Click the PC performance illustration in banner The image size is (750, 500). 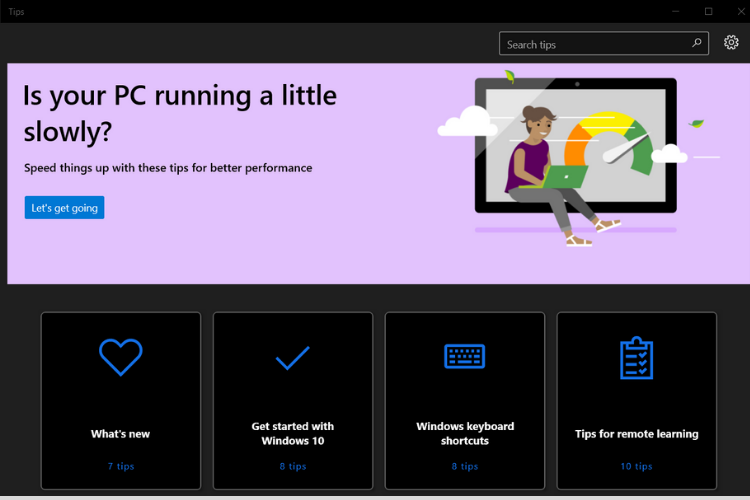[578, 158]
